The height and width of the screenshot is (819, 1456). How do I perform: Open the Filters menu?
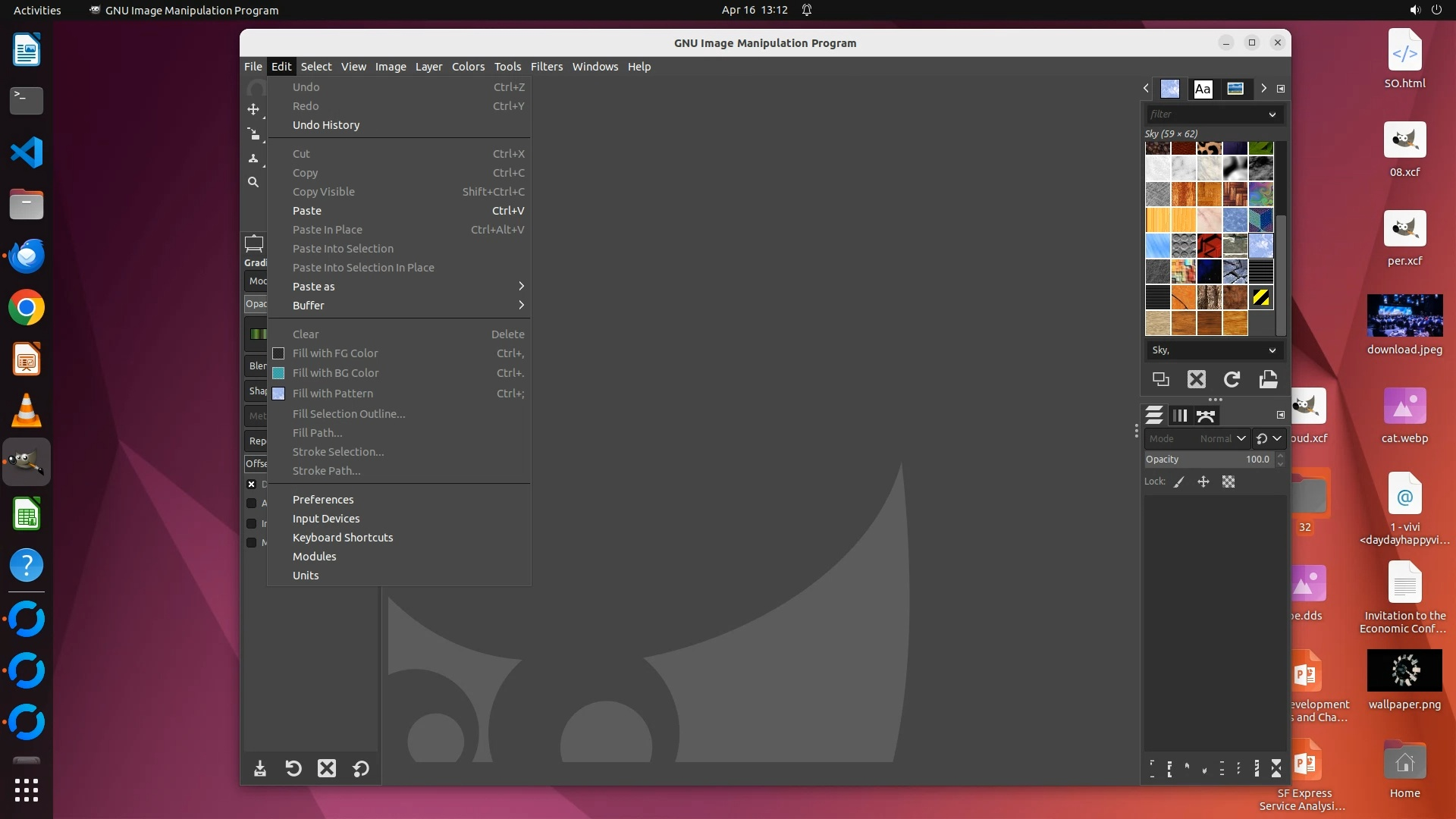pyautogui.click(x=546, y=67)
